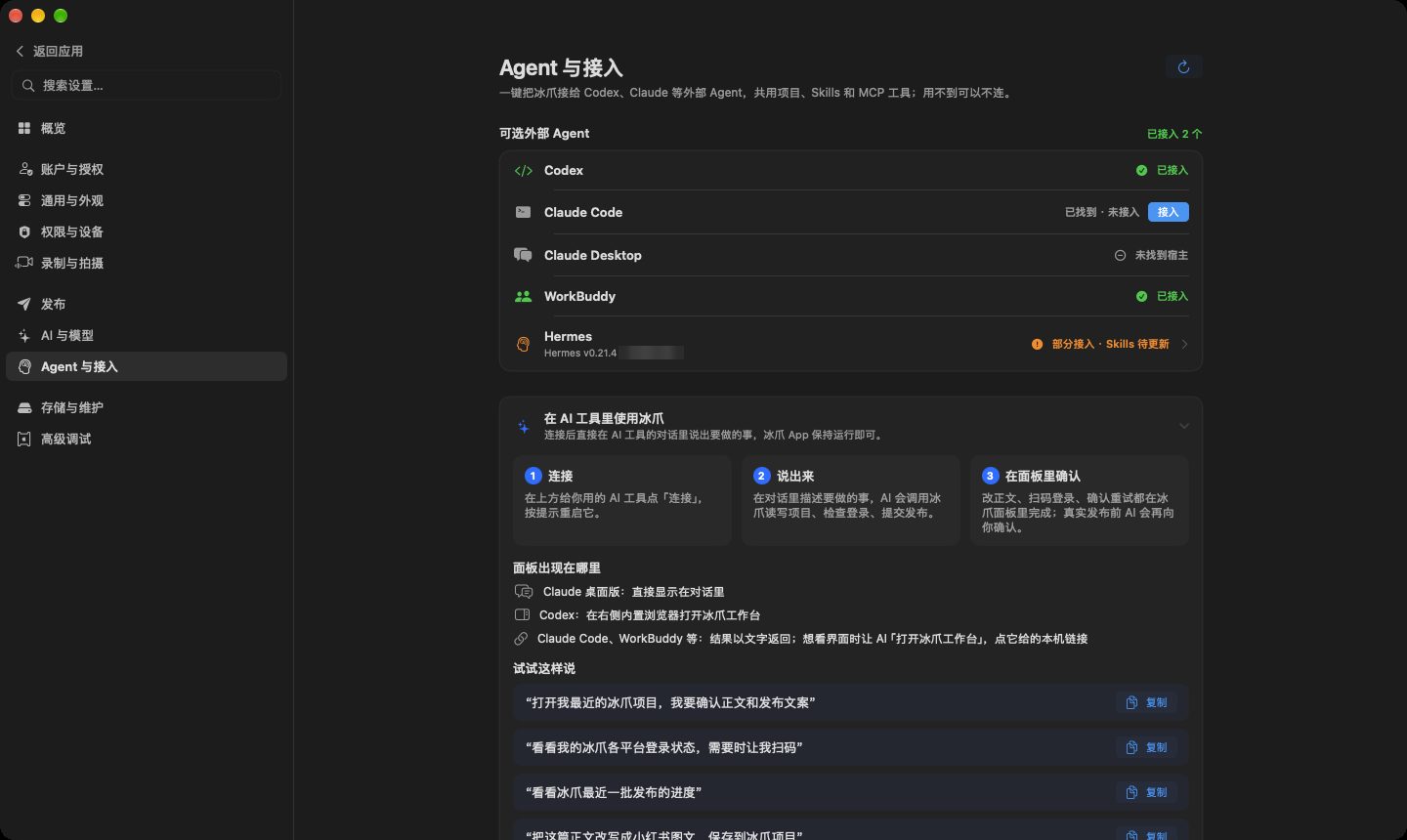Go to 账户与授权 settings

tap(147, 169)
